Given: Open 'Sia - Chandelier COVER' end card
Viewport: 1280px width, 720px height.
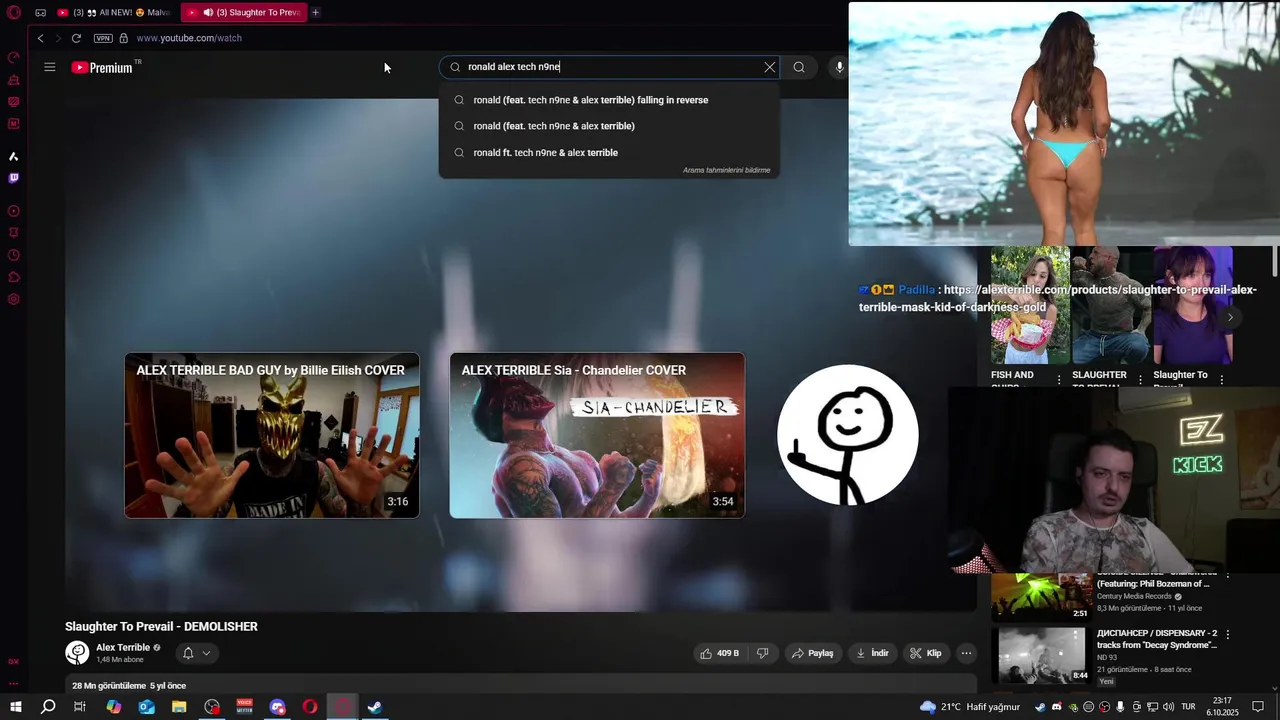Looking at the screenshot, I should pos(597,435).
